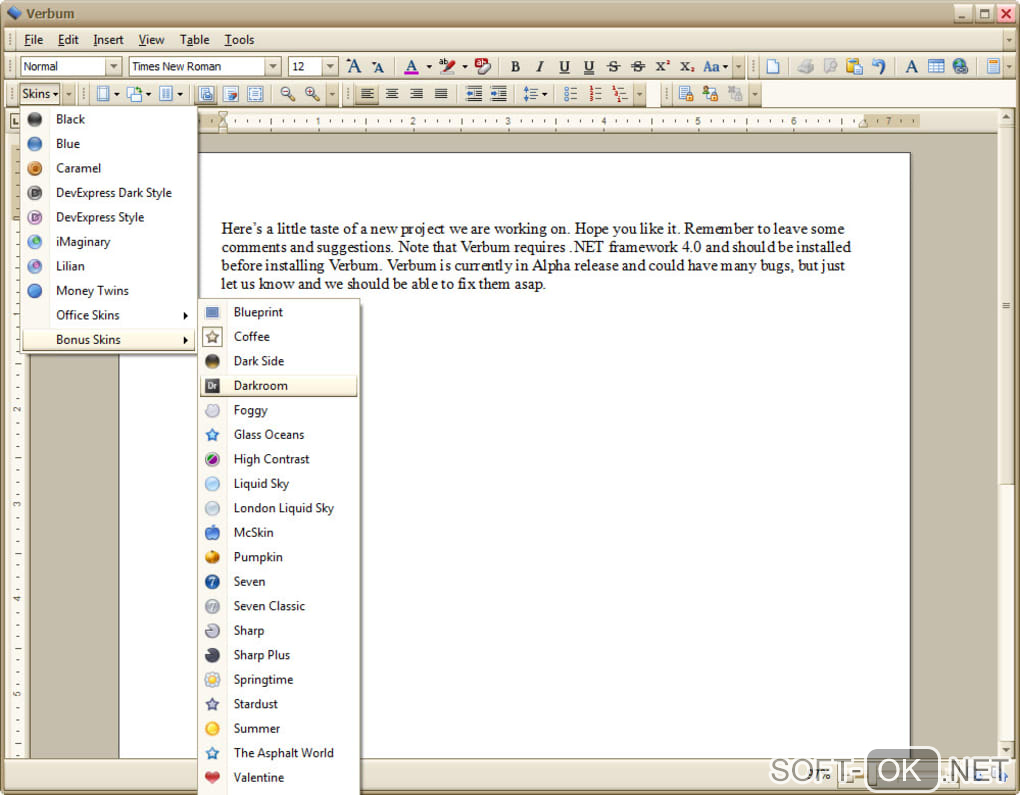Open the font size 12 dropdown arrow
The width and height of the screenshot is (1020, 795).
pos(330,66)
